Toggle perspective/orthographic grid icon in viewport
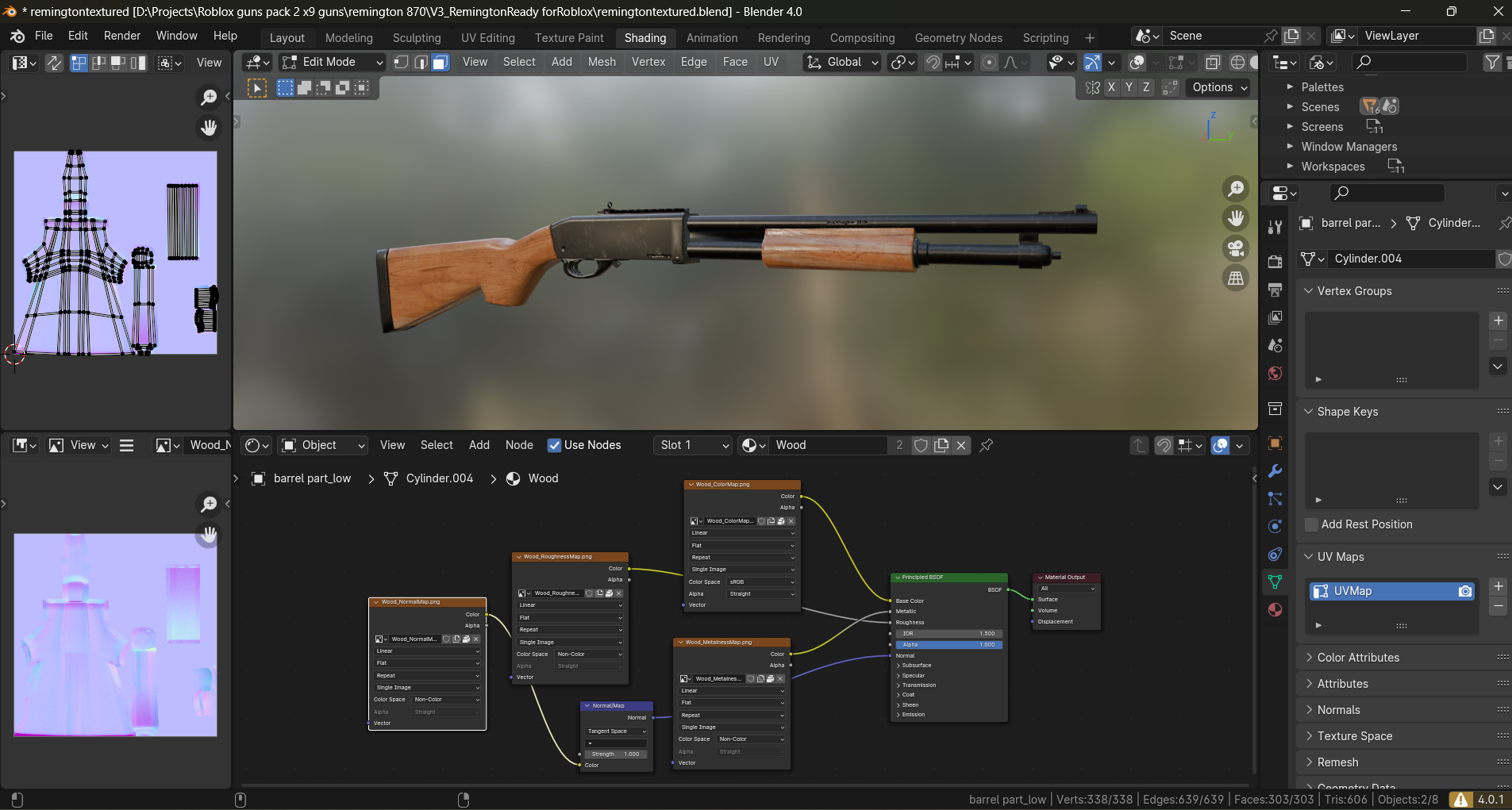Screen dimensions: 1512x810 pyautogui.click(x=1236, y=278)
